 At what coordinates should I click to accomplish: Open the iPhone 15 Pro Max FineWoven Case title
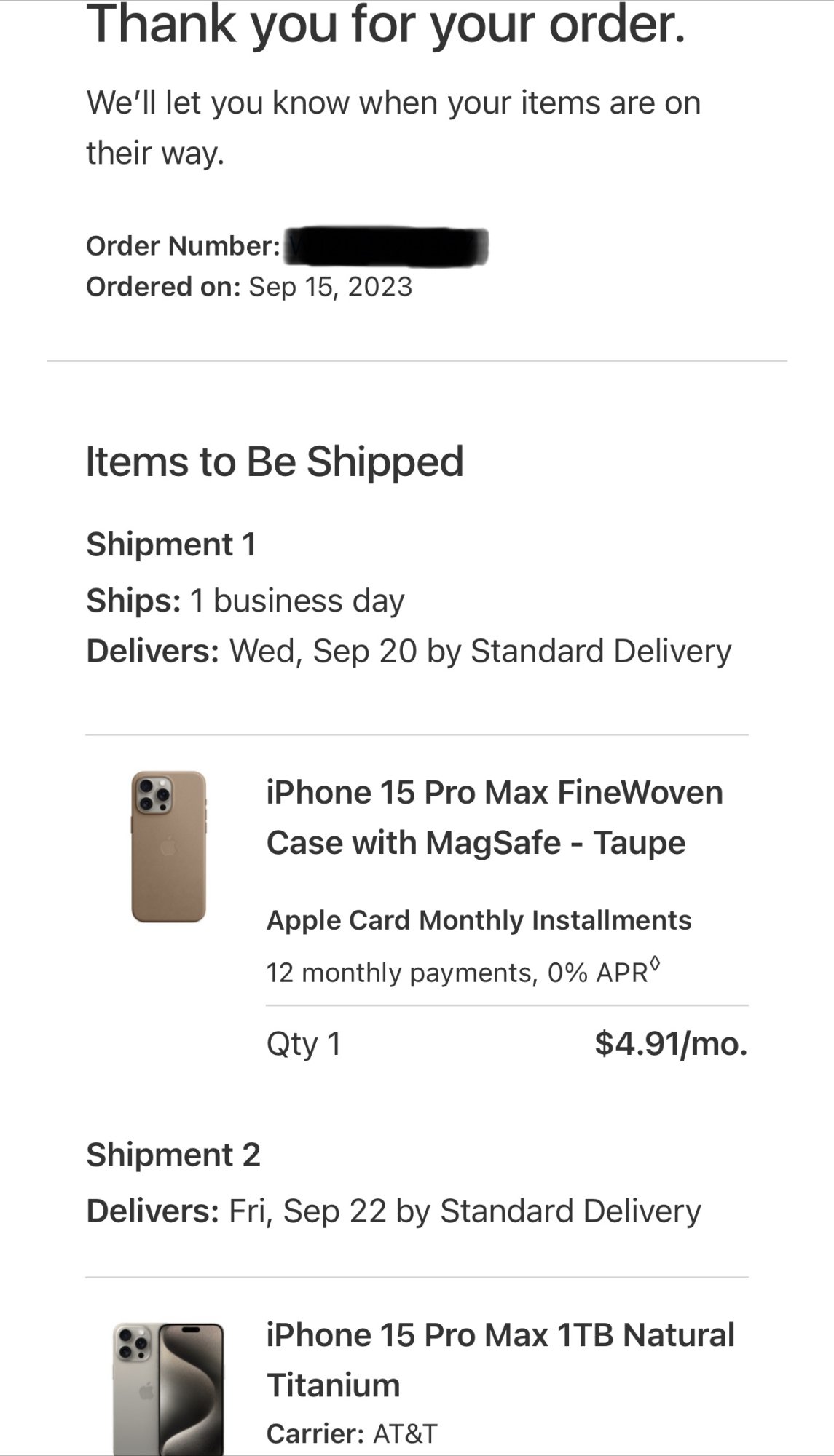click(494, 817)
